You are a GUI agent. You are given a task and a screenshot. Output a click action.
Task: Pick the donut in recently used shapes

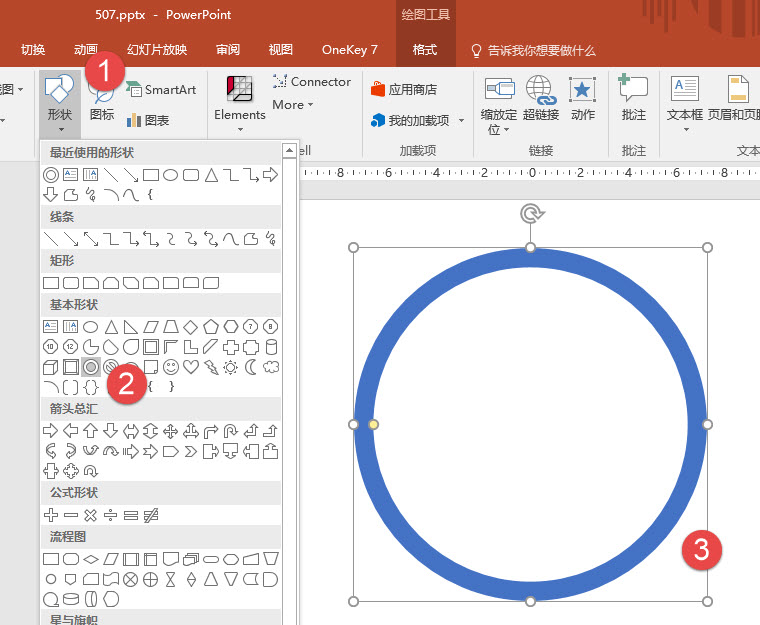51,175
